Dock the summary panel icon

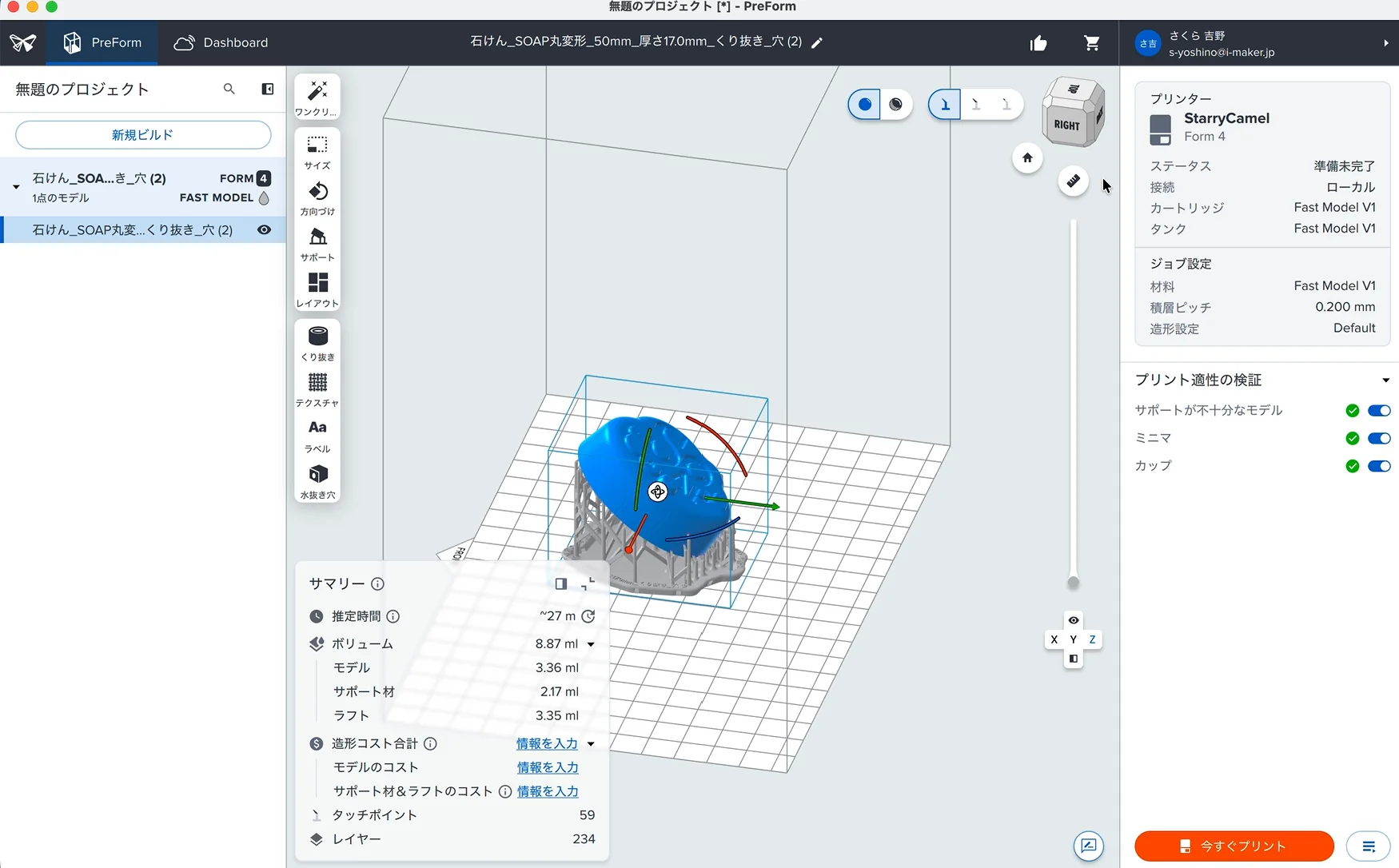coord(561,584)
